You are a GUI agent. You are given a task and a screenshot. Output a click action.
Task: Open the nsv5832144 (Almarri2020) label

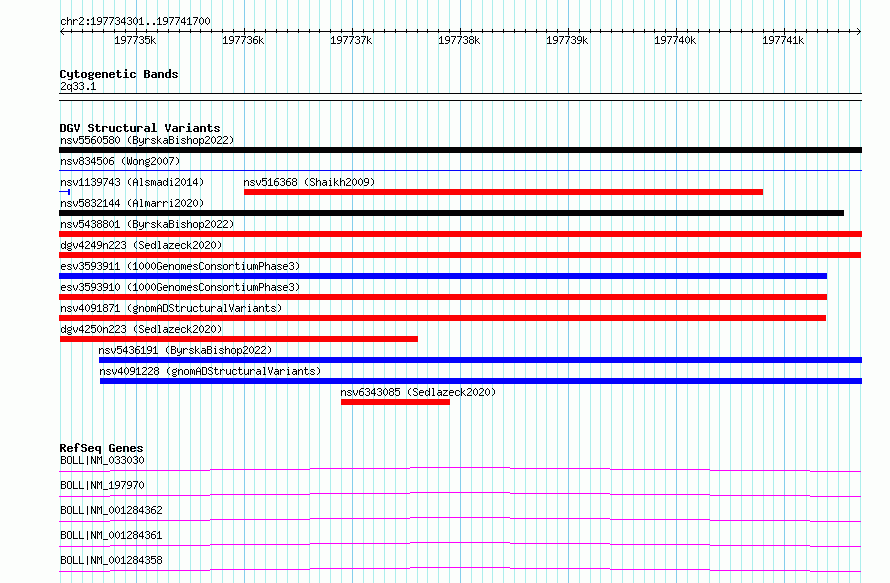132,203
